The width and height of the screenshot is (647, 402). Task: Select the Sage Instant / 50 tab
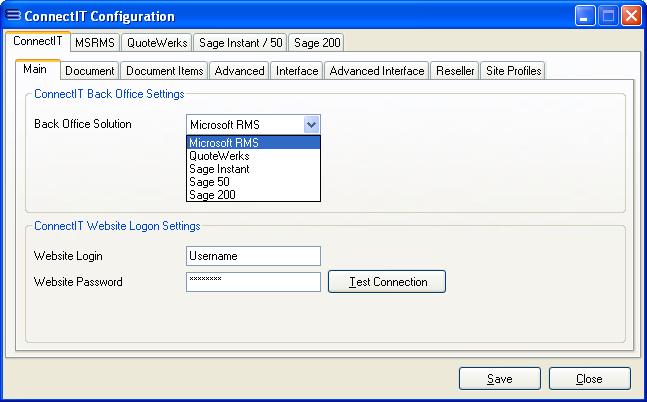[241, 43]
